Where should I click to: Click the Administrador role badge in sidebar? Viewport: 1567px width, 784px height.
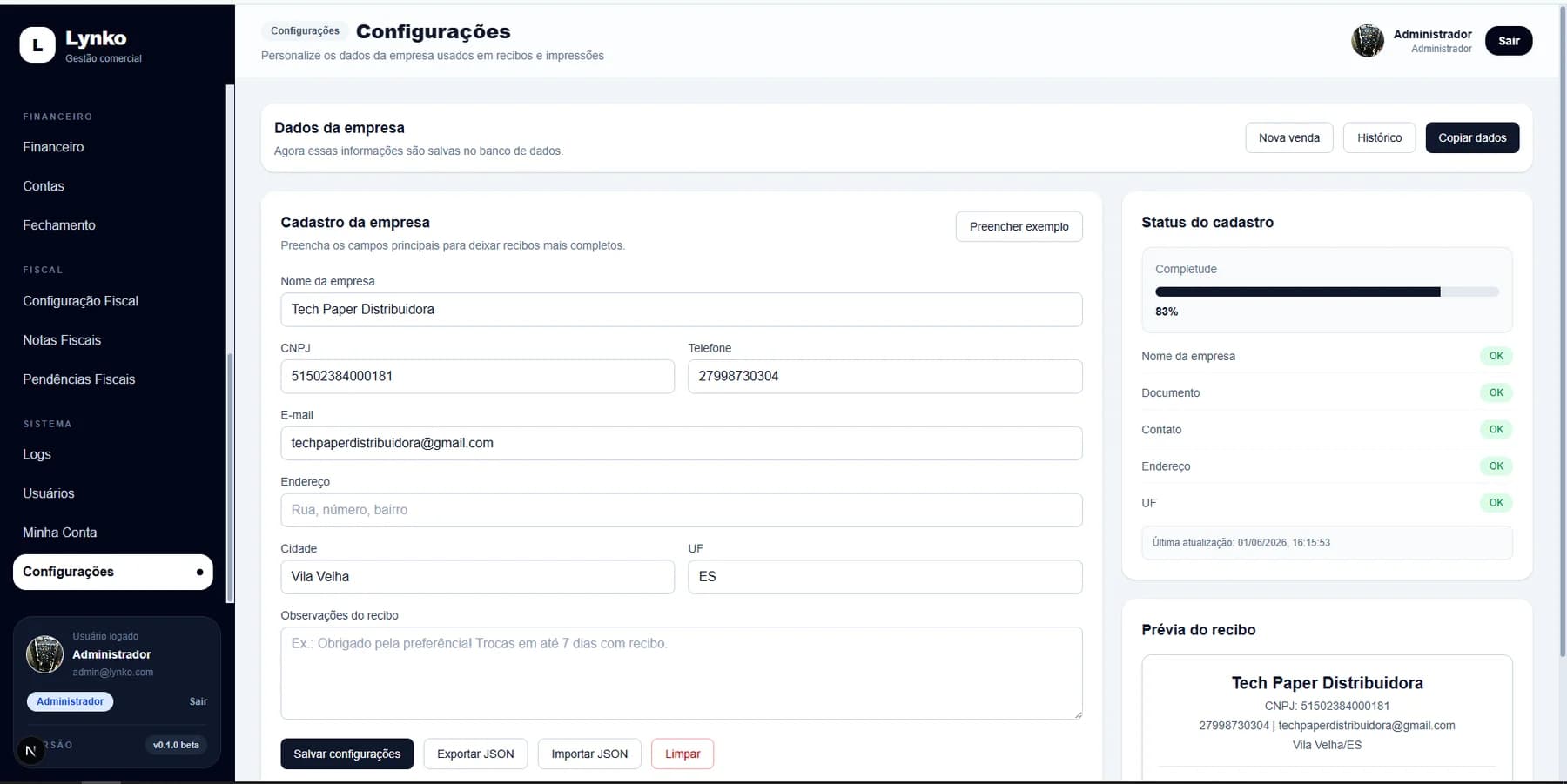tap(70, 701)
